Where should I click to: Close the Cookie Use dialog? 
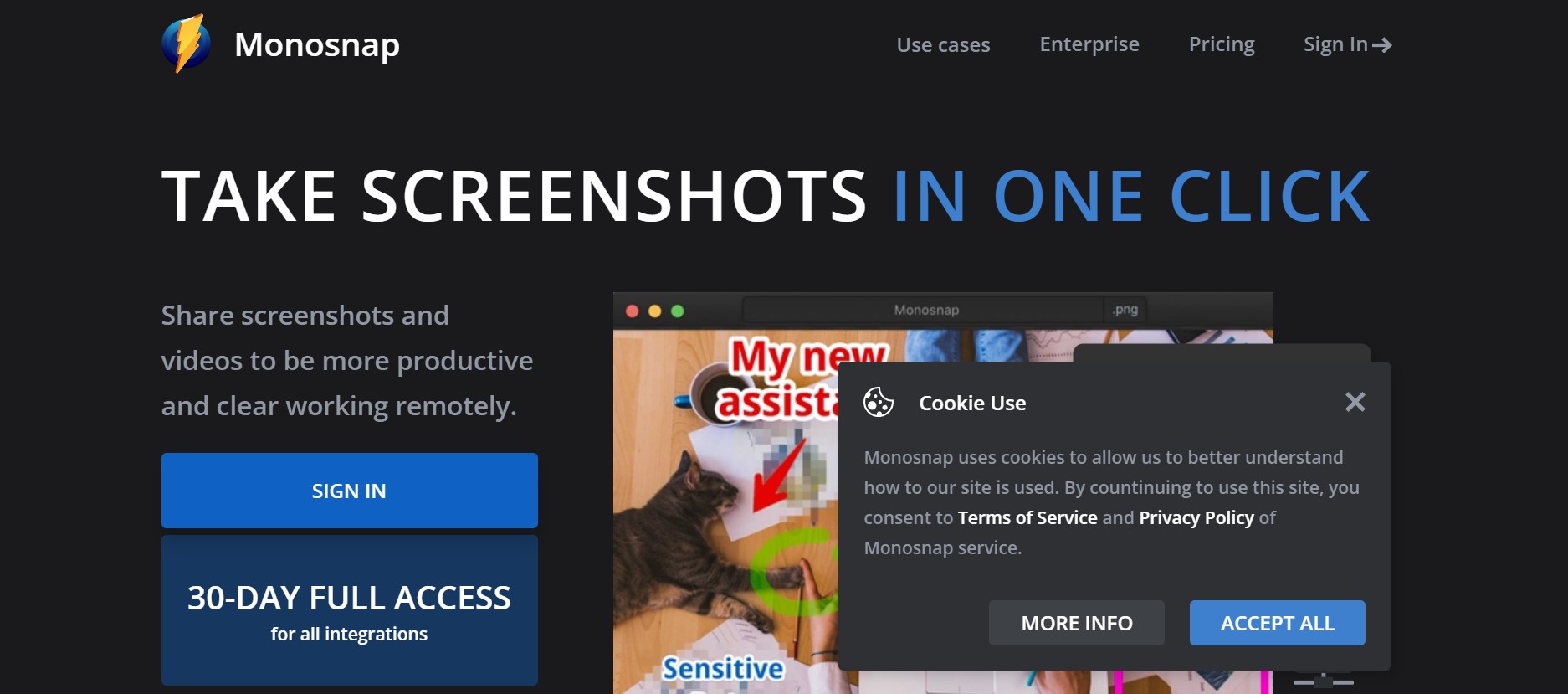click(1355, 402)
